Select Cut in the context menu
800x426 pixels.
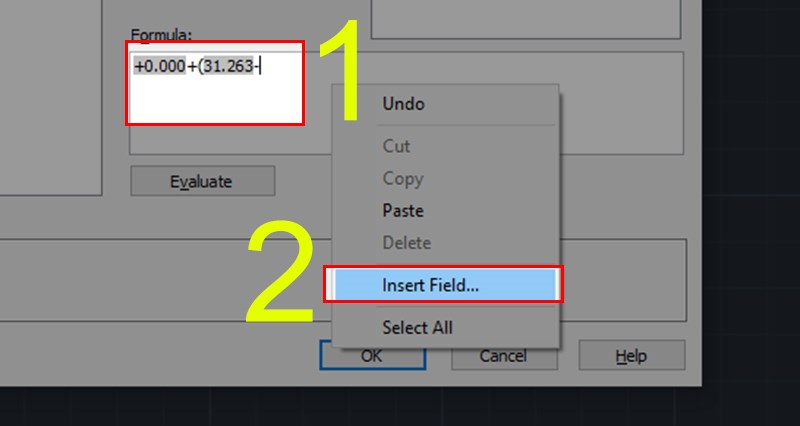pyautogui.click(x=396, y=146)
